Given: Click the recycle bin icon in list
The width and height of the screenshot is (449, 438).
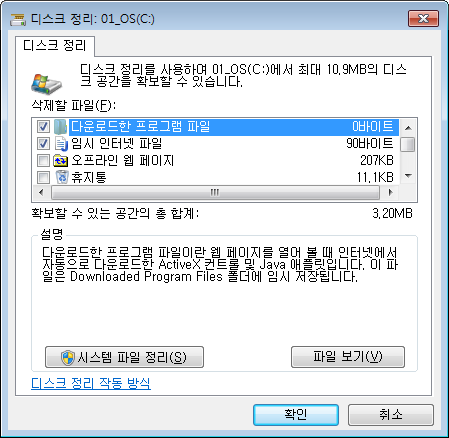Looking at the screenshot, I should point(62,177).
